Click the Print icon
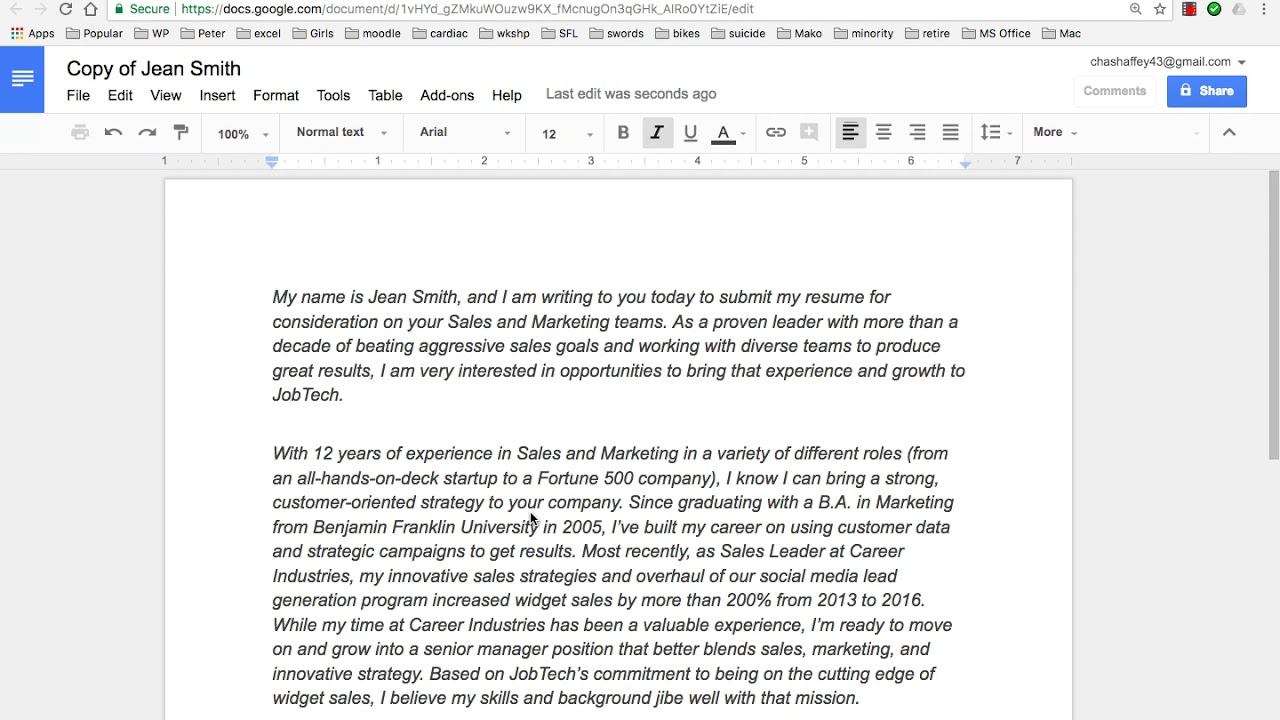 pos(80,132)
